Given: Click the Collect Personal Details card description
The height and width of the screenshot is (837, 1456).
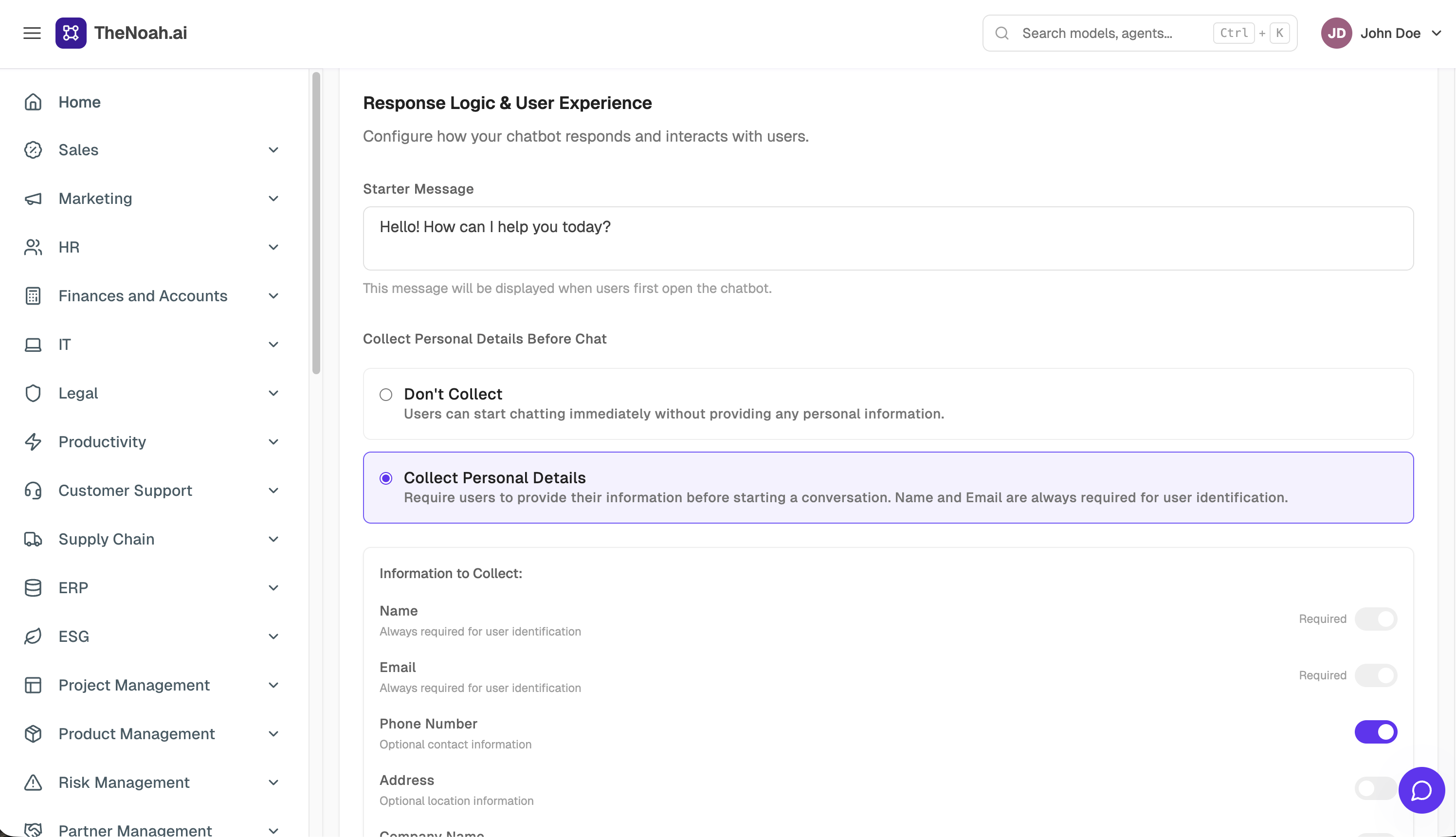Looking at the screenshot, I should (x=846, y=498).
